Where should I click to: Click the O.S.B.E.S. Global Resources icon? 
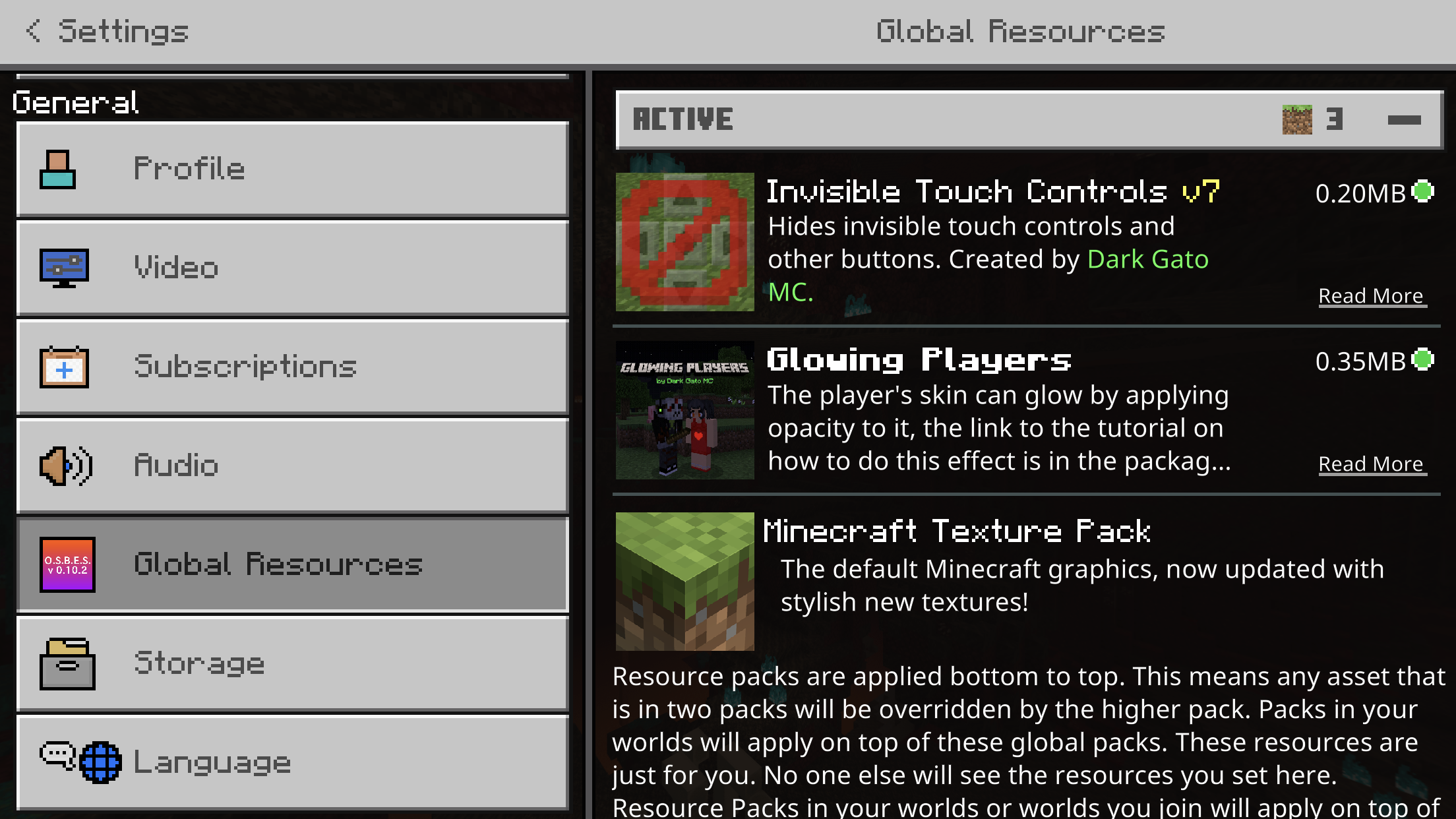click(x=67, y=564)
